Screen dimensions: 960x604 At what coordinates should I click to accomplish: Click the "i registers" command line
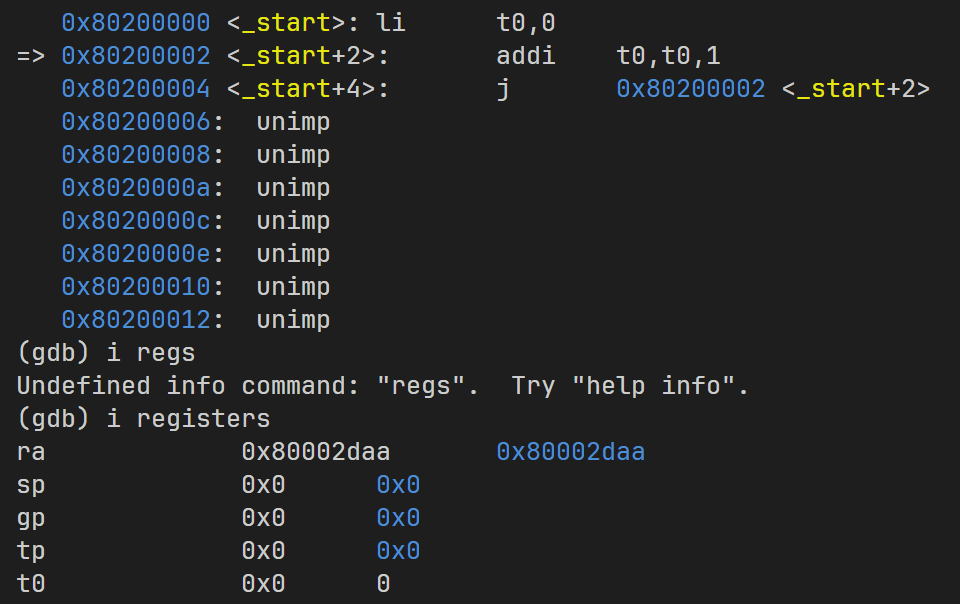[x=188, y=419]
